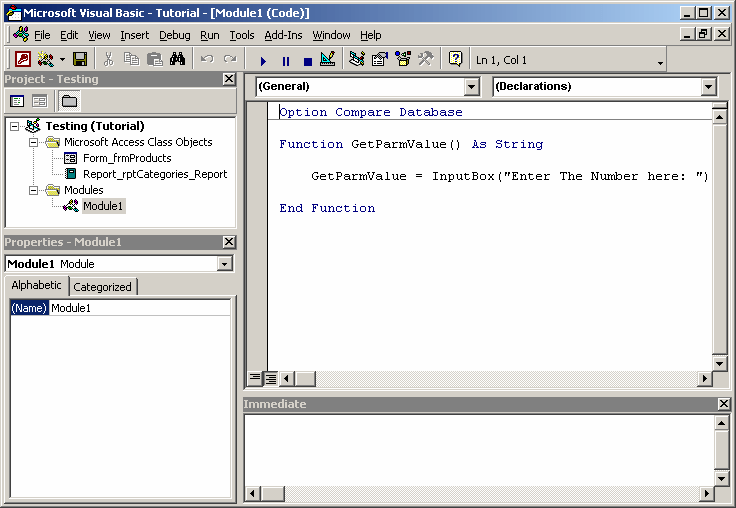Click the View Object icon in Project panel
Image resolution: width=736 pixels, height=508 pixels.
(39, 101)
